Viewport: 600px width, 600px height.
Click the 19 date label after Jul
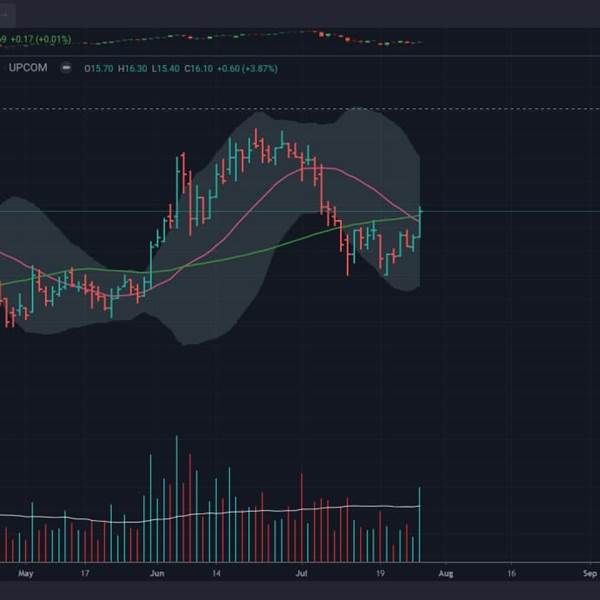tap(380, 573)
